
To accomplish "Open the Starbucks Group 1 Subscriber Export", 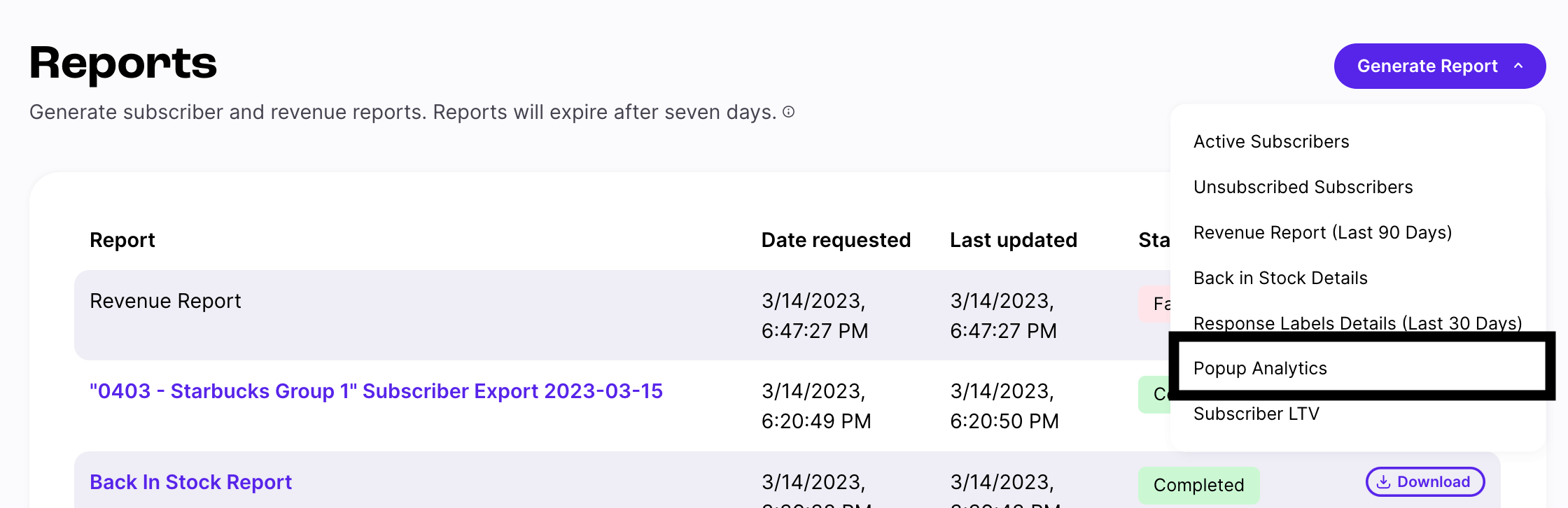I will pos(376,391).
